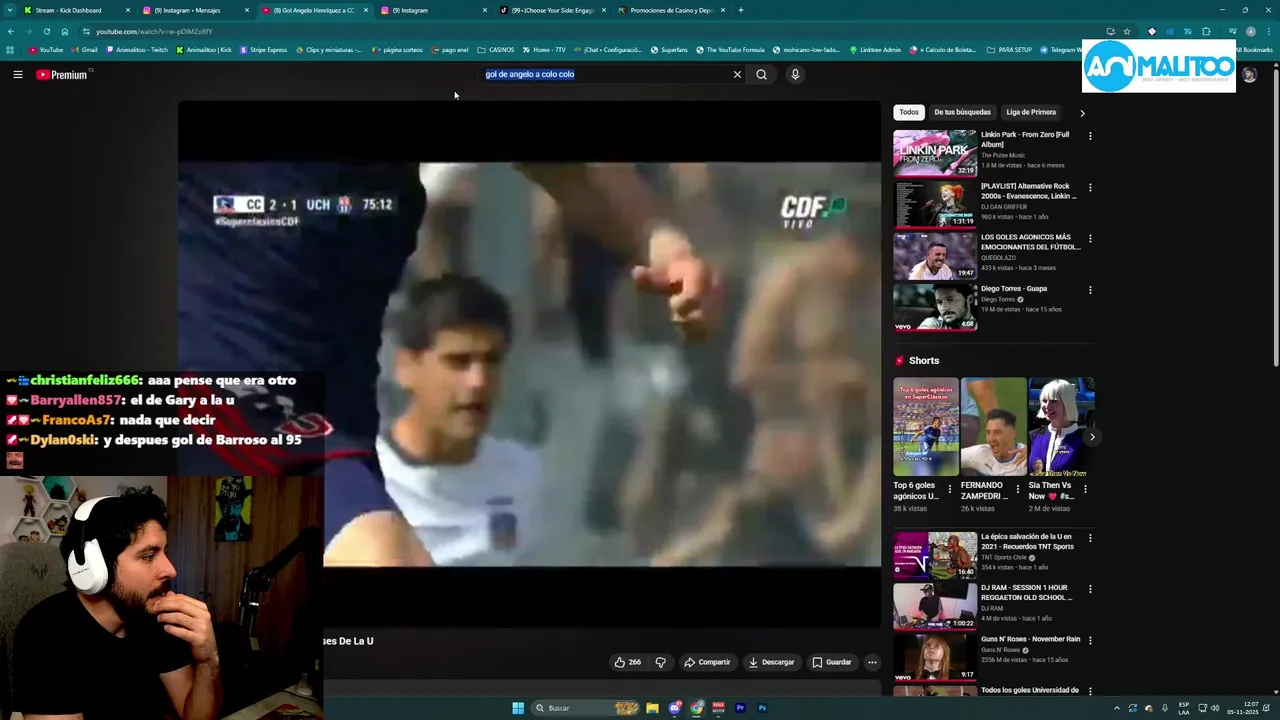Click Descargar download button

click(x=771, y=662)
